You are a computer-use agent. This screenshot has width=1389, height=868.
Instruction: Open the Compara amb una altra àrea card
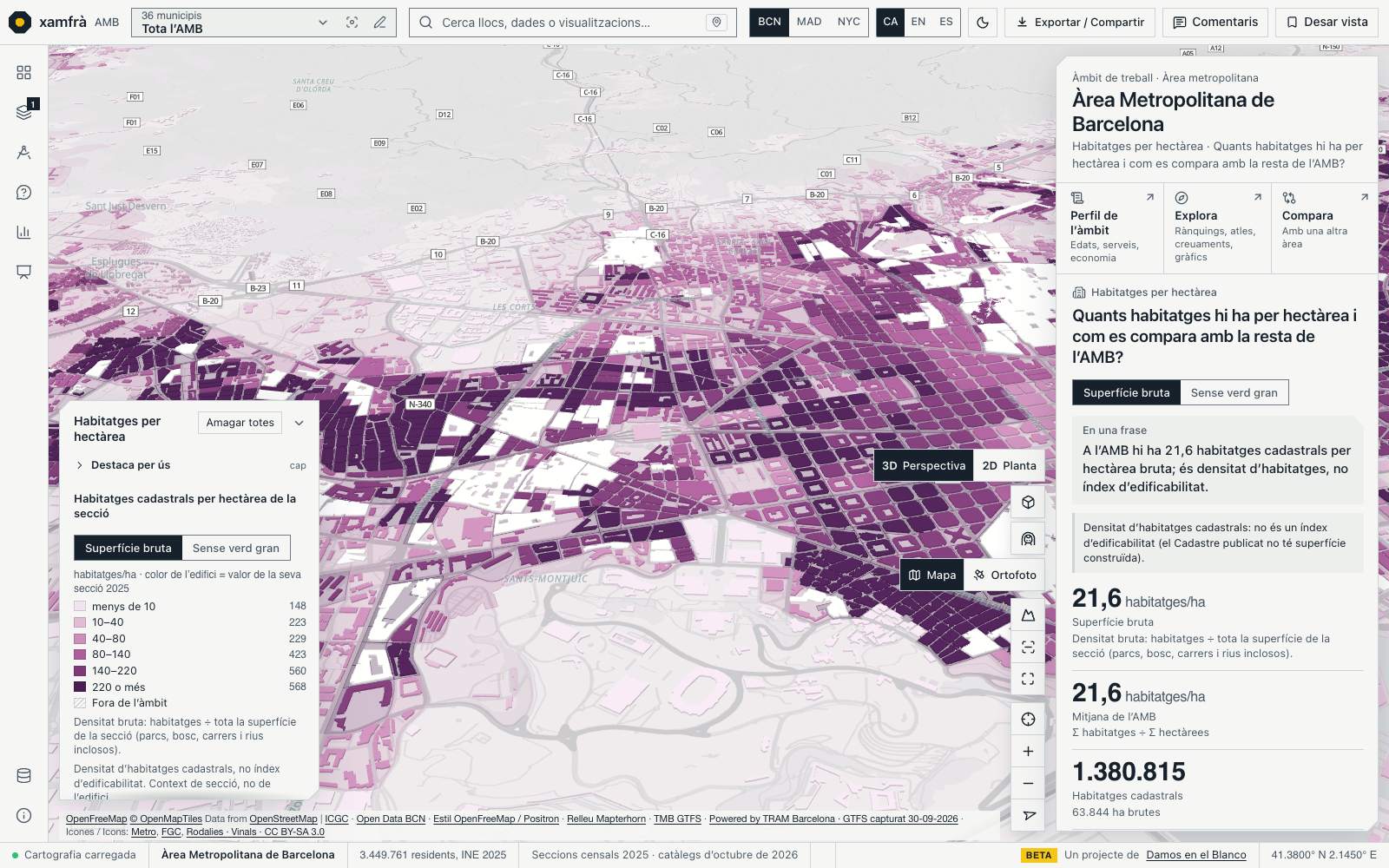[x=1325, y=228]
